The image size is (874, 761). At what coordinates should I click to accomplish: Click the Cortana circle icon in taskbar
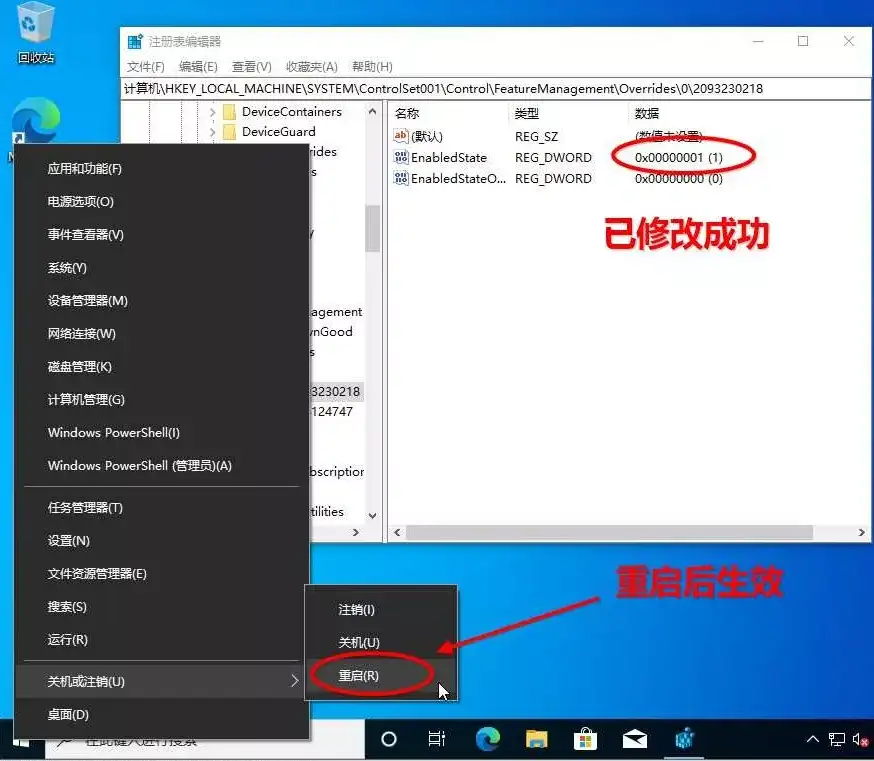389,739
